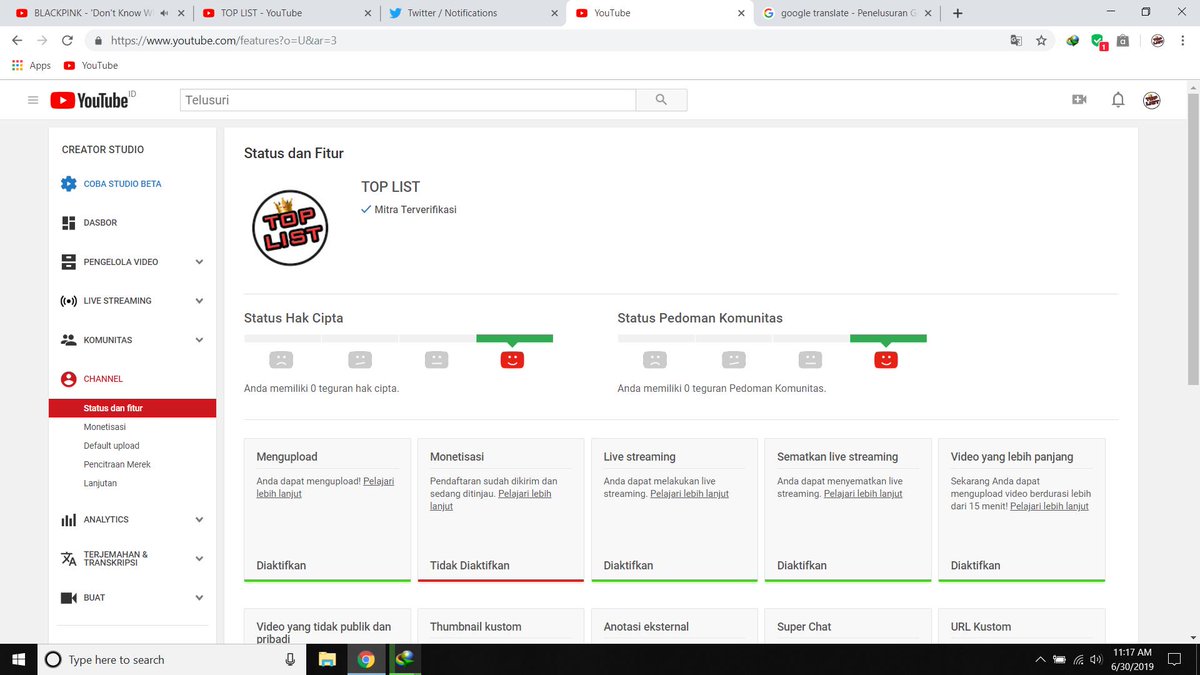Click the Komunitas people icon
The image size is (1200, 675).
pyautogui.click(x=68, y=340)
